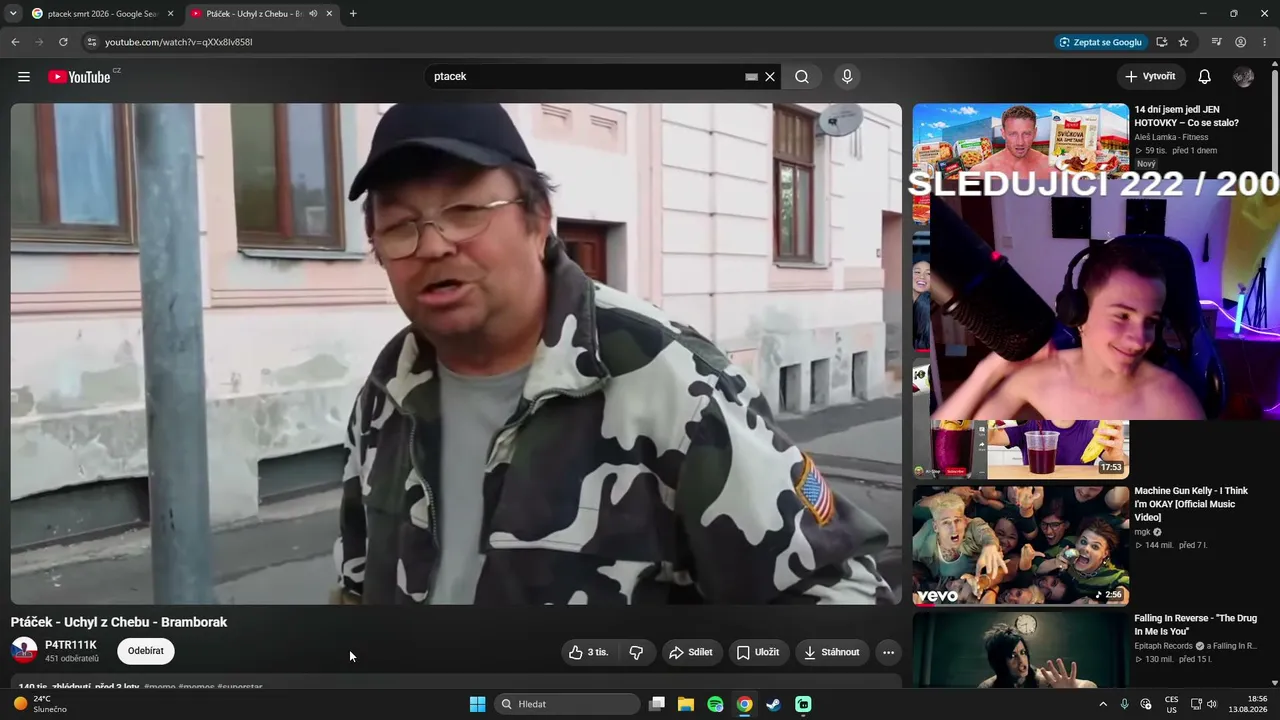Screen dimensions: 1280x720
Task: Show hidden system tray icons
Action: coord(1103,704)
